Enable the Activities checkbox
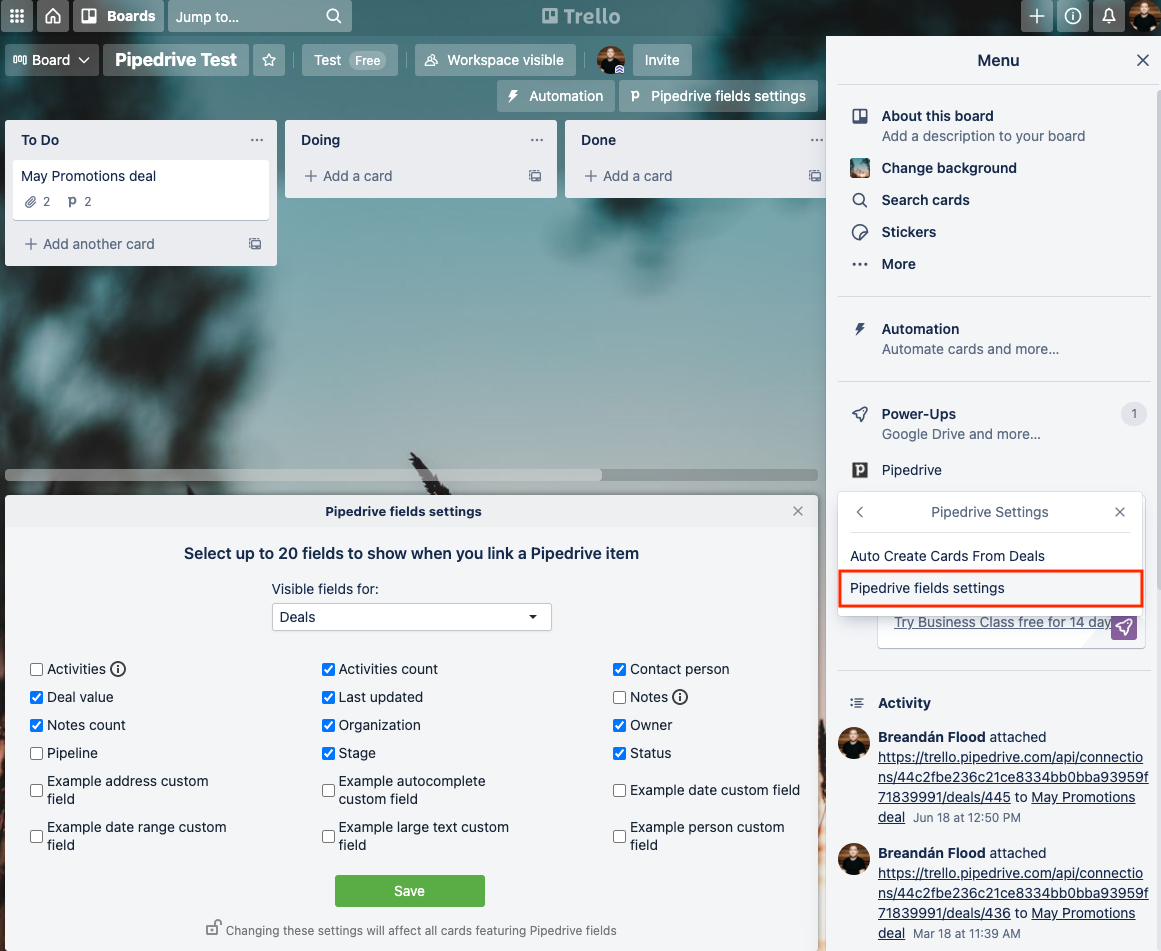The width and height of the screenshot is (1161, 951). (36, 670)
